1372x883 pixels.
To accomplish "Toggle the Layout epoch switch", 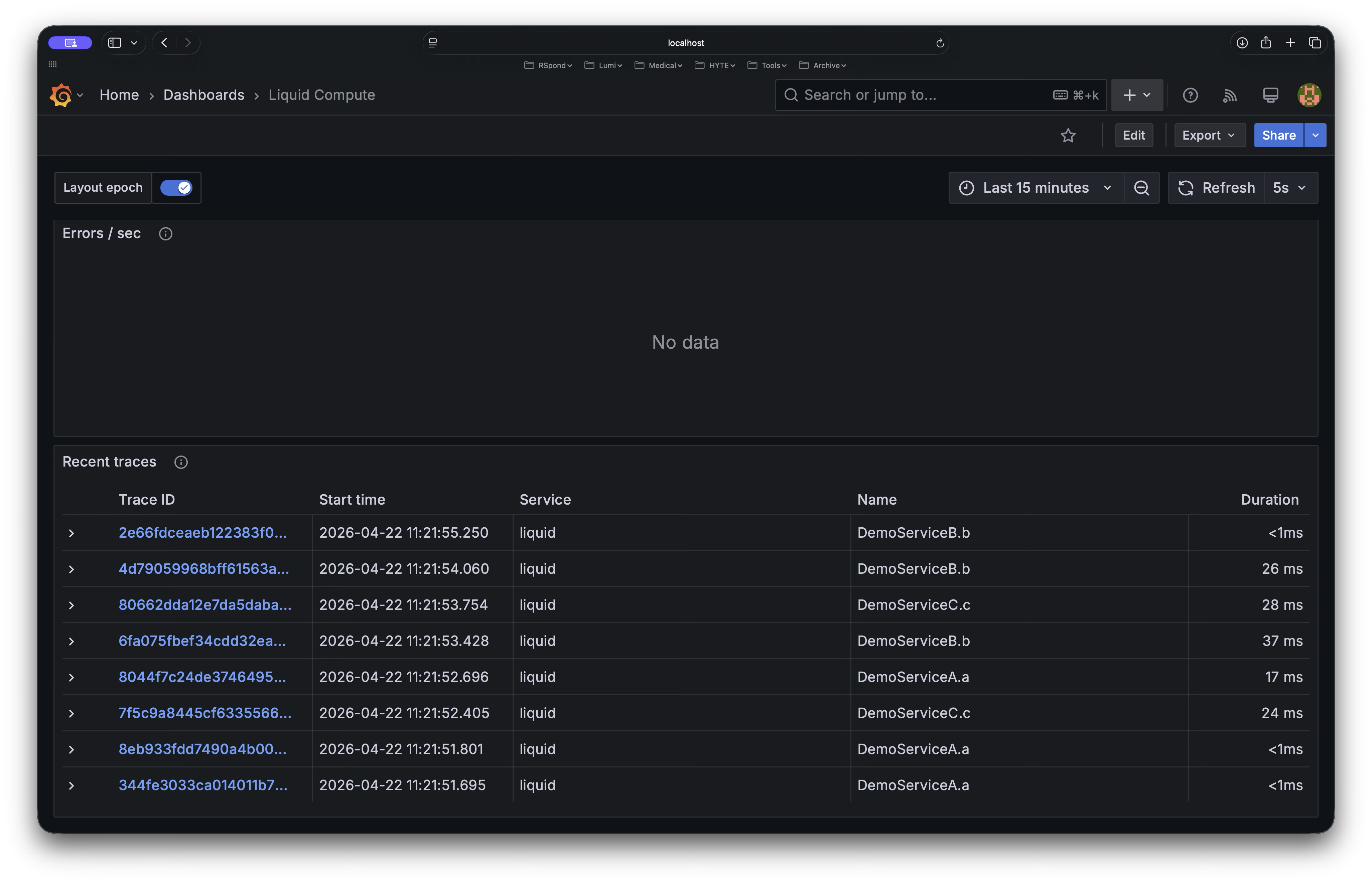I will tap(176, 187).
